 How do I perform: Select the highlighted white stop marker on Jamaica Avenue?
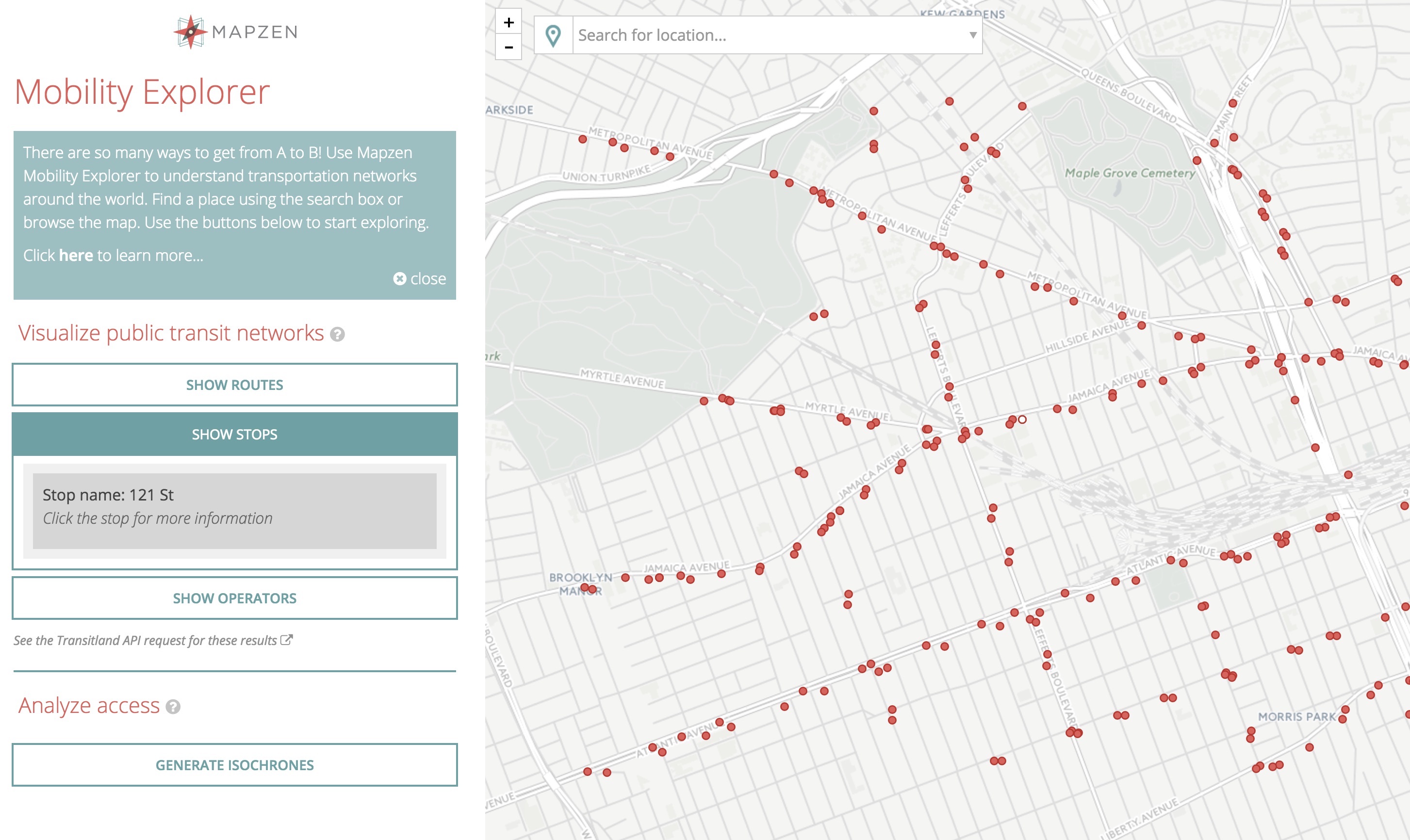point(1022,420)
